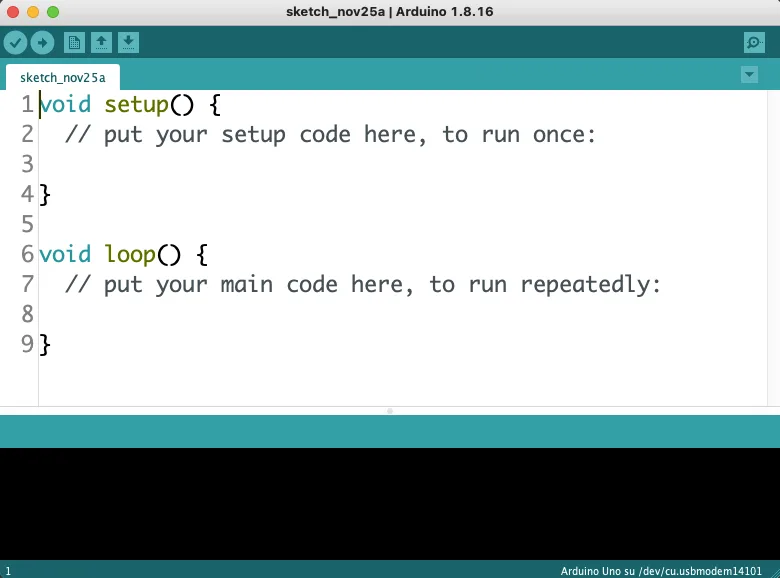Place cursor on empty line 3
The image size is (780, 578).
point(403,165)
